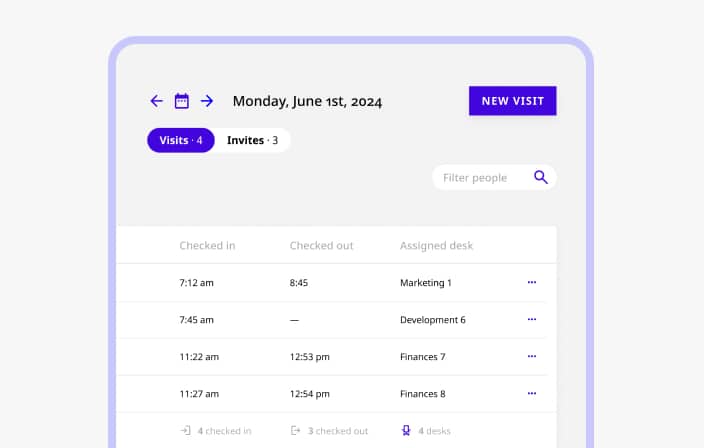Open more options for Finances 7 row
This screenshot has height=448, width=704.
531,357
